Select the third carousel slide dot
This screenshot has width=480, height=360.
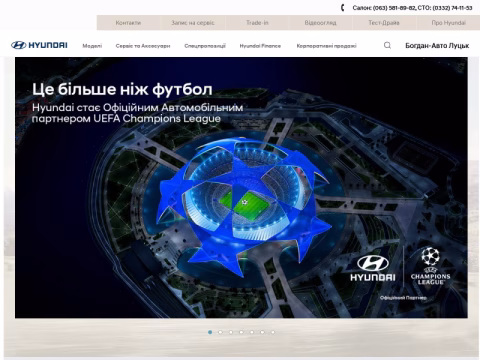[231, 332]
